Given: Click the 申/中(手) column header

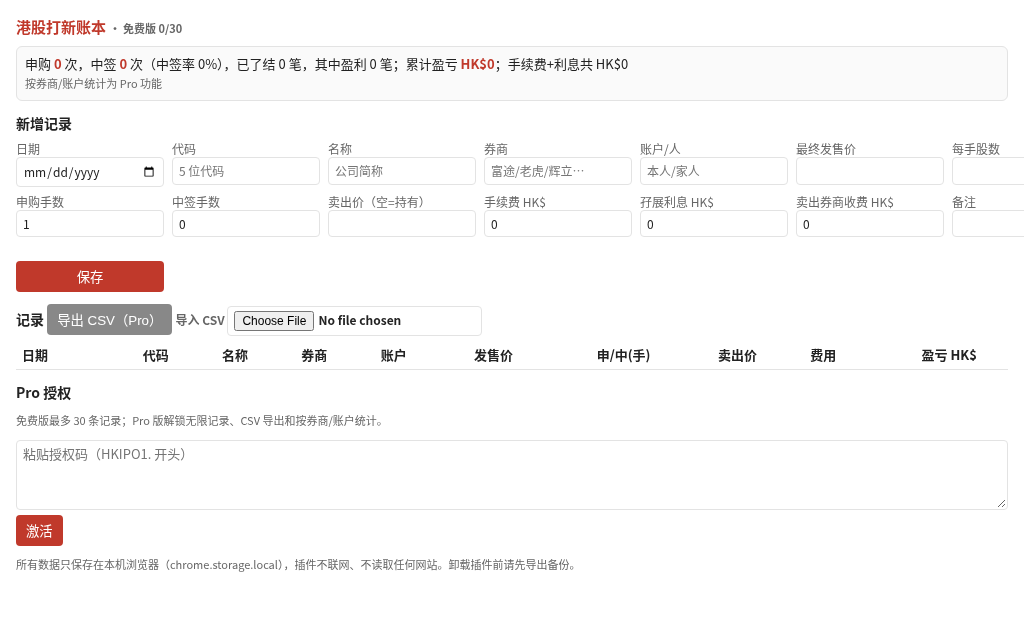Looking at the screenshot, I should (623, 355).
